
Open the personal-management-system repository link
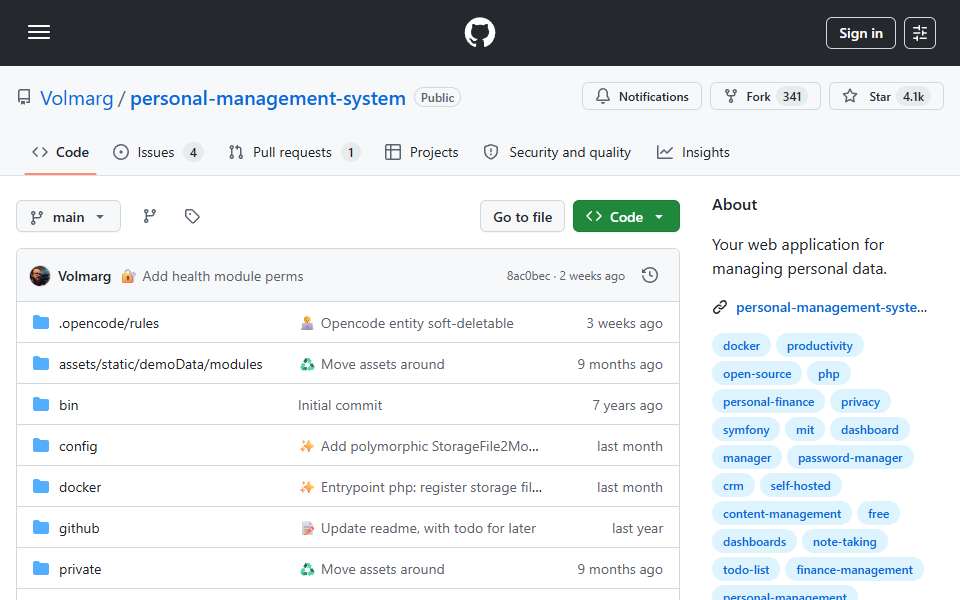268,98
